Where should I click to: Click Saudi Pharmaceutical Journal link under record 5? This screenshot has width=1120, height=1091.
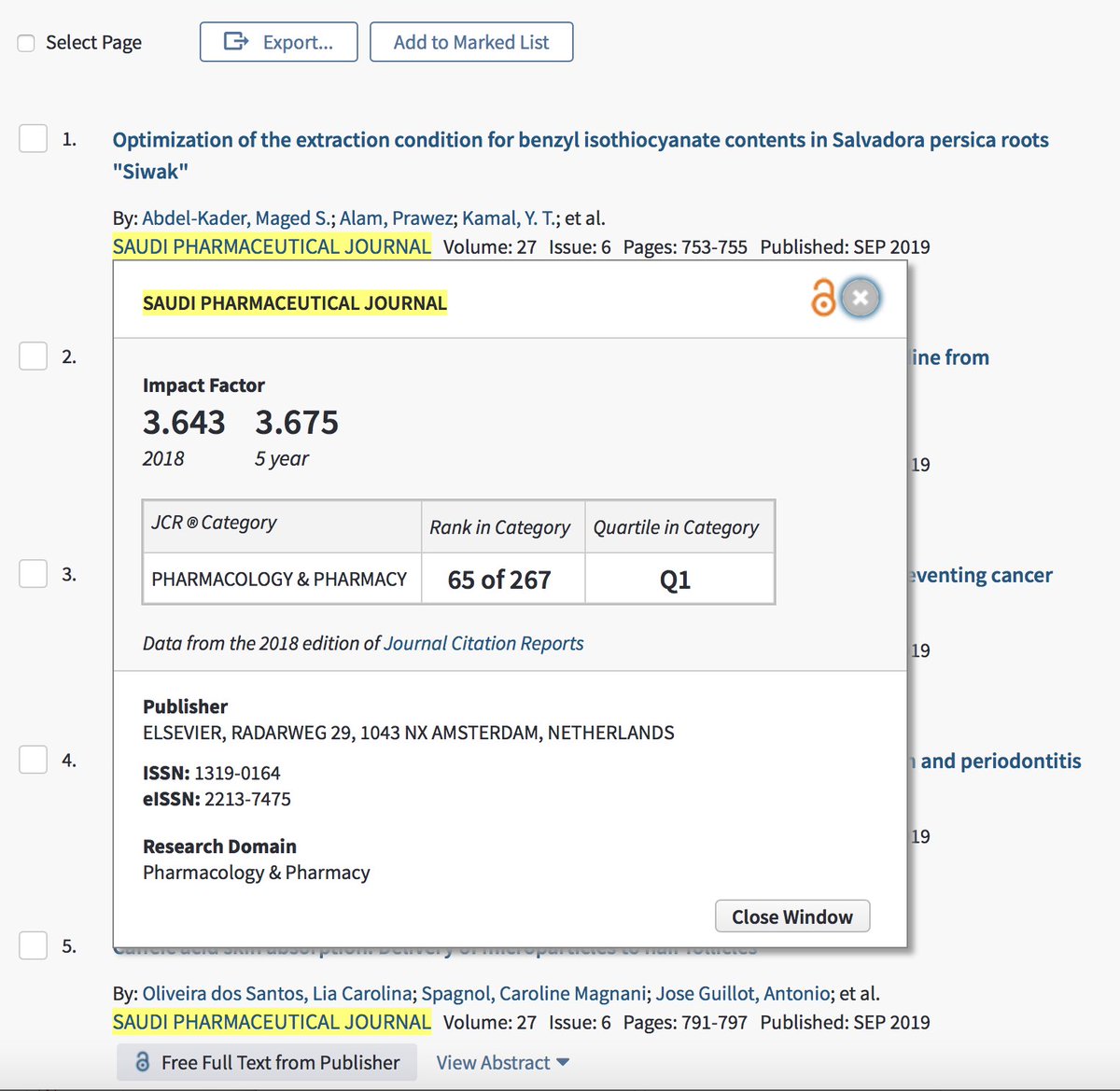pos(272,1022)
